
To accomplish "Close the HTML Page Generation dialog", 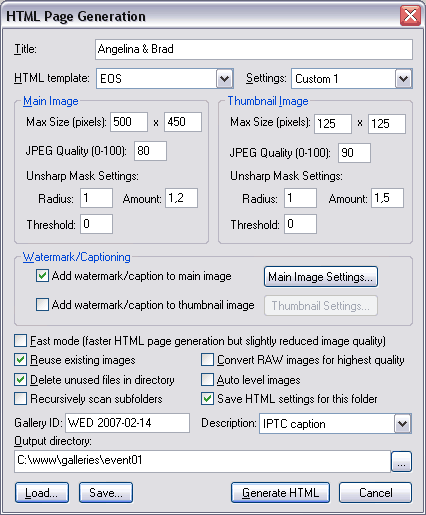I will click(x=410, y=16).
